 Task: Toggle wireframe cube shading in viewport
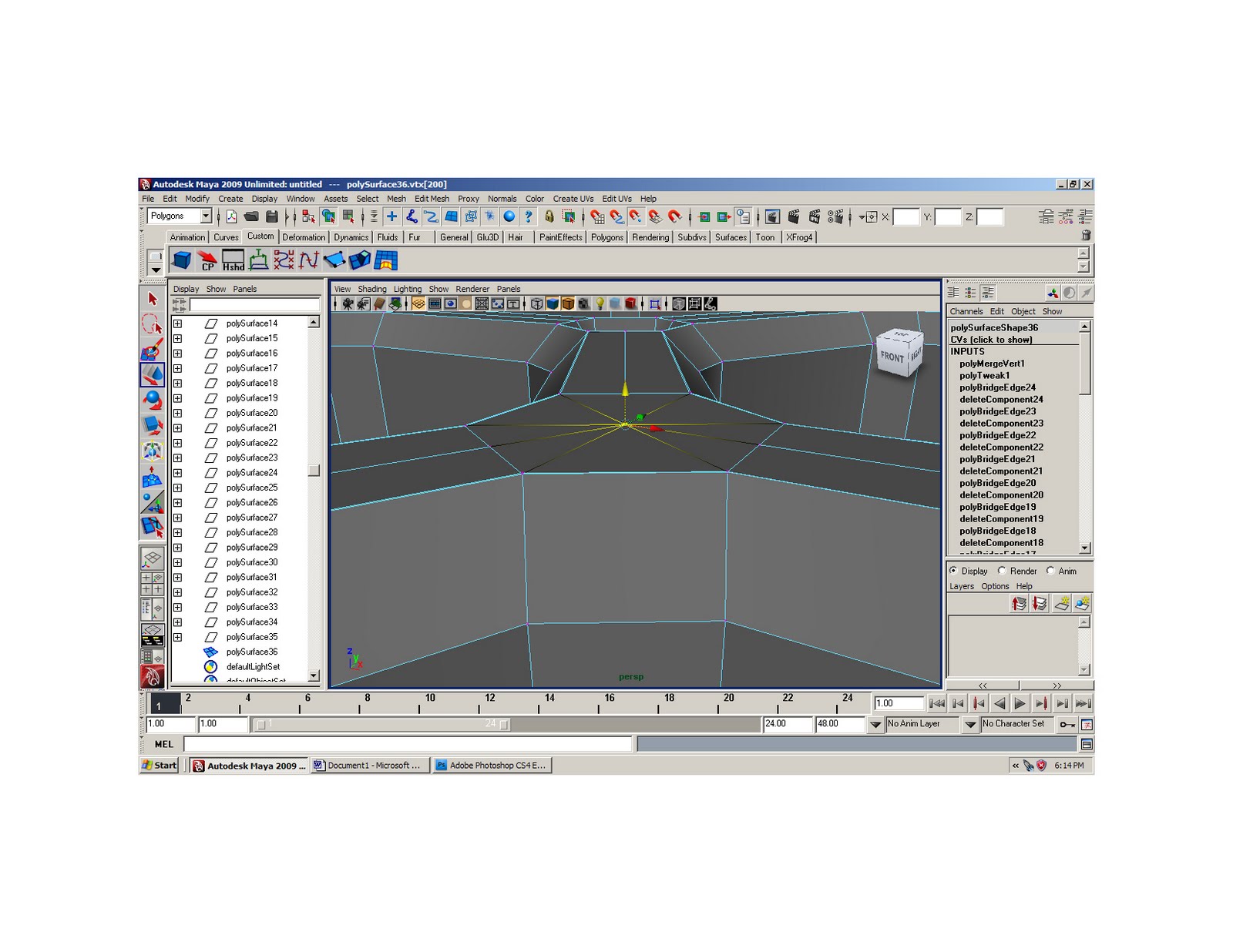[536, 303]
